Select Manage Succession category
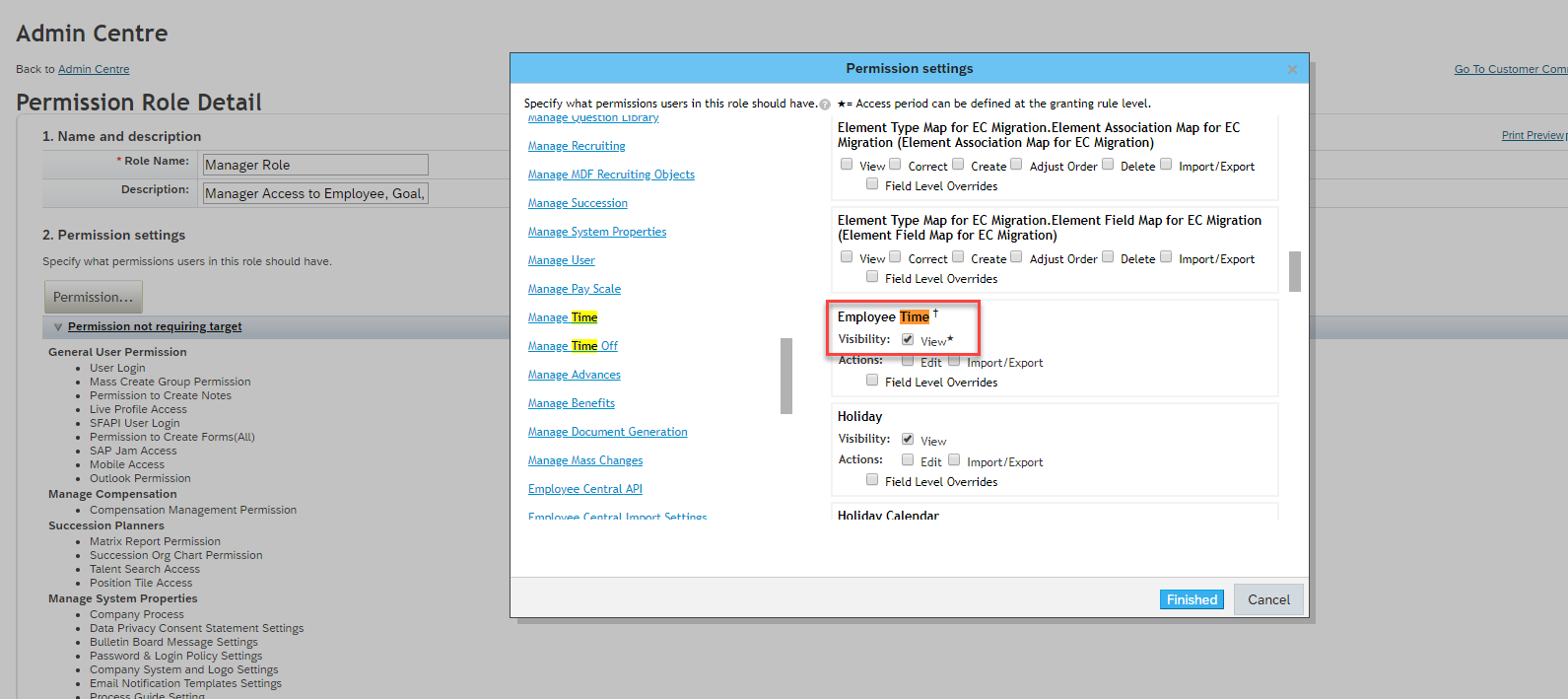 click(x=578, y=203)
